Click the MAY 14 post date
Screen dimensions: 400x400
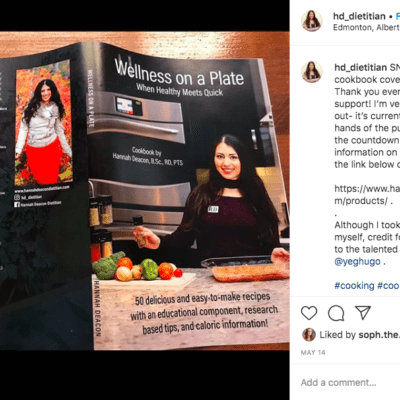pyautogui.click(x=313, y=352)
